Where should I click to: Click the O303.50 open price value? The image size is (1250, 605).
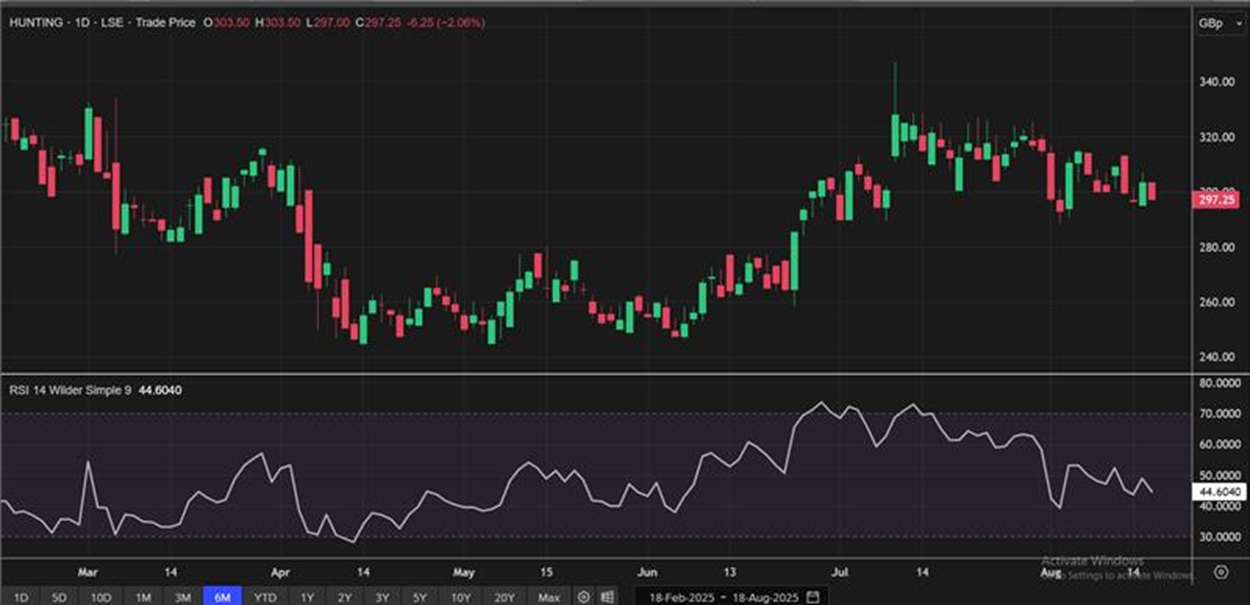(224, 21)
